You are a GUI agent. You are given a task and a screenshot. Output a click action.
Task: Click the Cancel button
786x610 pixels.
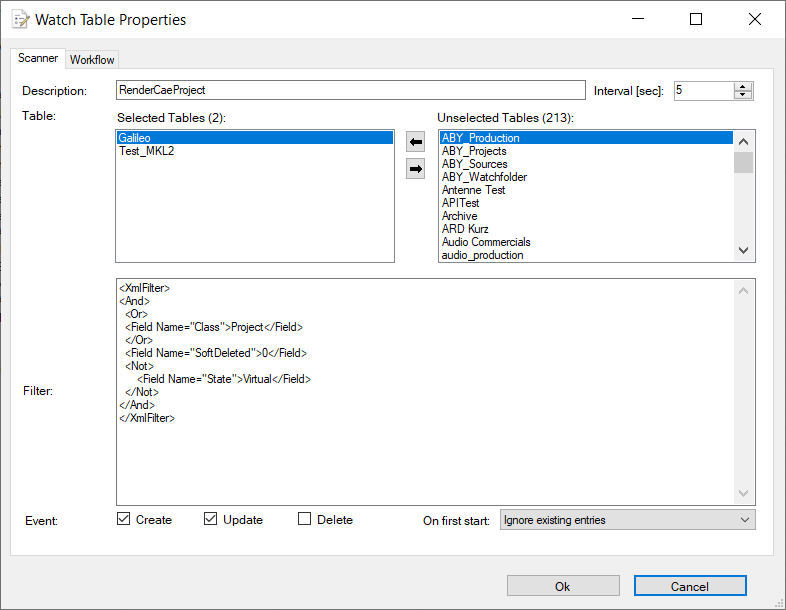tap(690, 586)
